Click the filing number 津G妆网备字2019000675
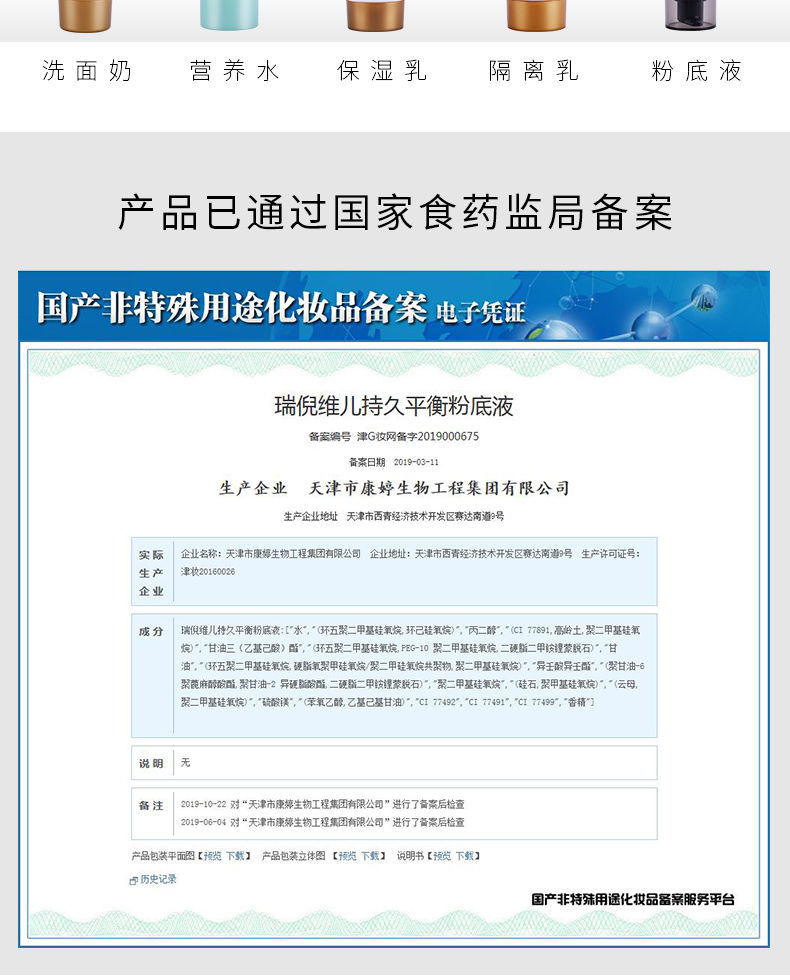Screen dimensions: 790x980 tap(418, 436)
